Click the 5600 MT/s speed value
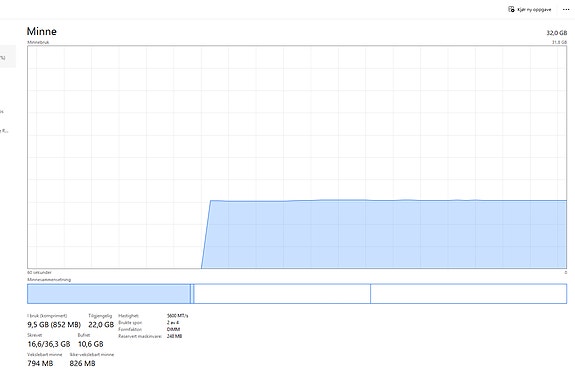This screenshot has width=575, height=374. click(x=177, y=316)
